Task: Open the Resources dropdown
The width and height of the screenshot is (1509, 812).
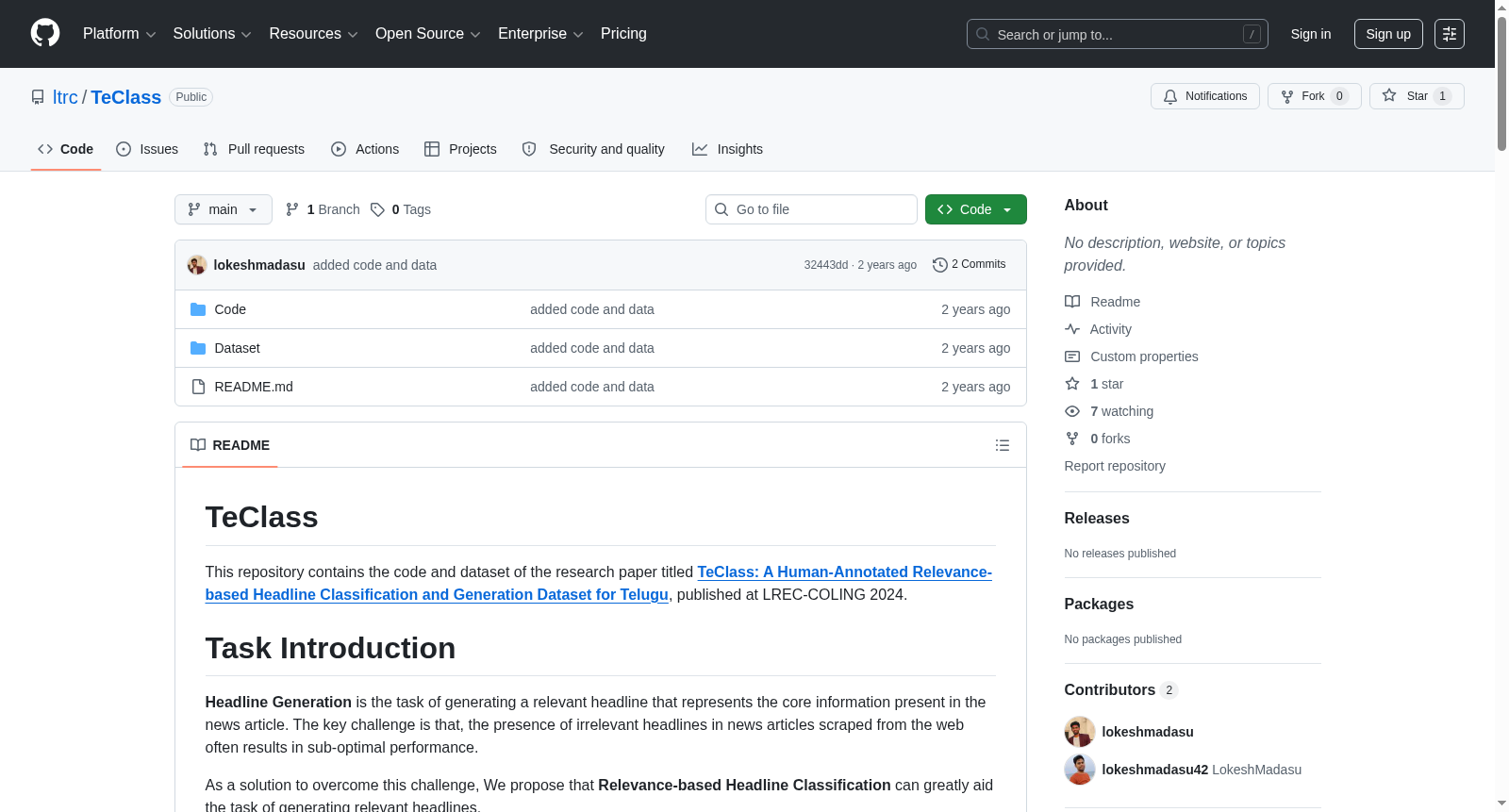Action: coord(313,34)
